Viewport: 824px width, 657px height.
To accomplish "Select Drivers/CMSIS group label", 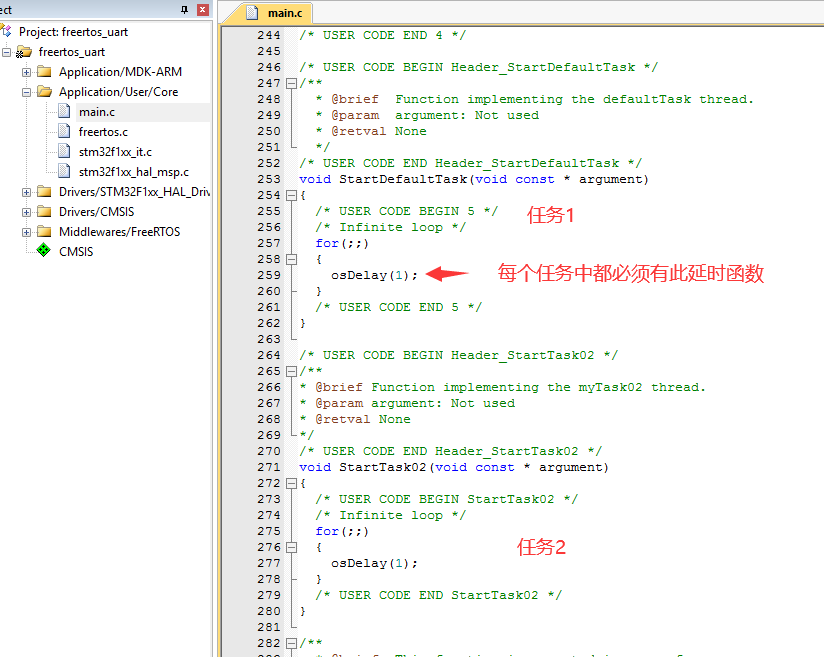I will coord(96,212).
